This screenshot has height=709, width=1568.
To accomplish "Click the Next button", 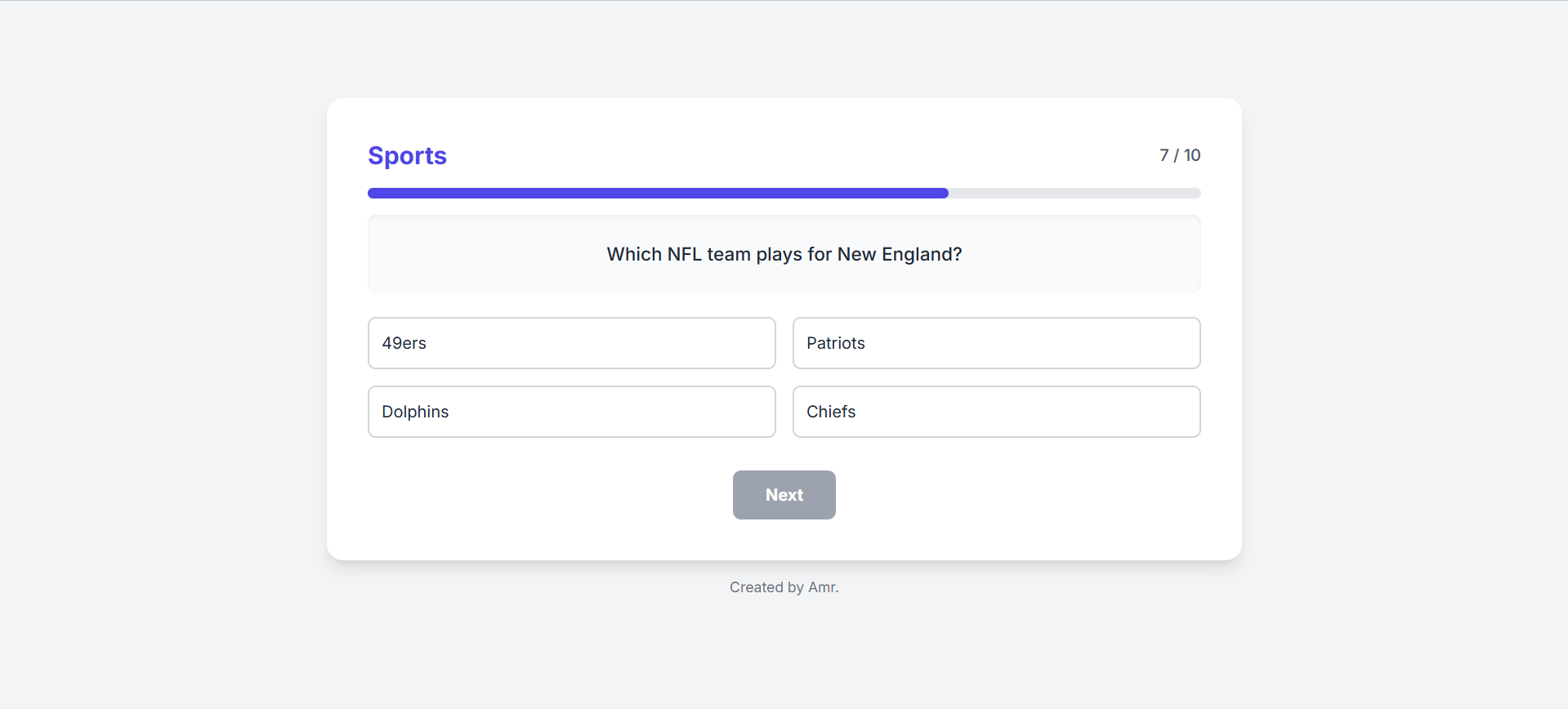I will [x=784, y=495].
